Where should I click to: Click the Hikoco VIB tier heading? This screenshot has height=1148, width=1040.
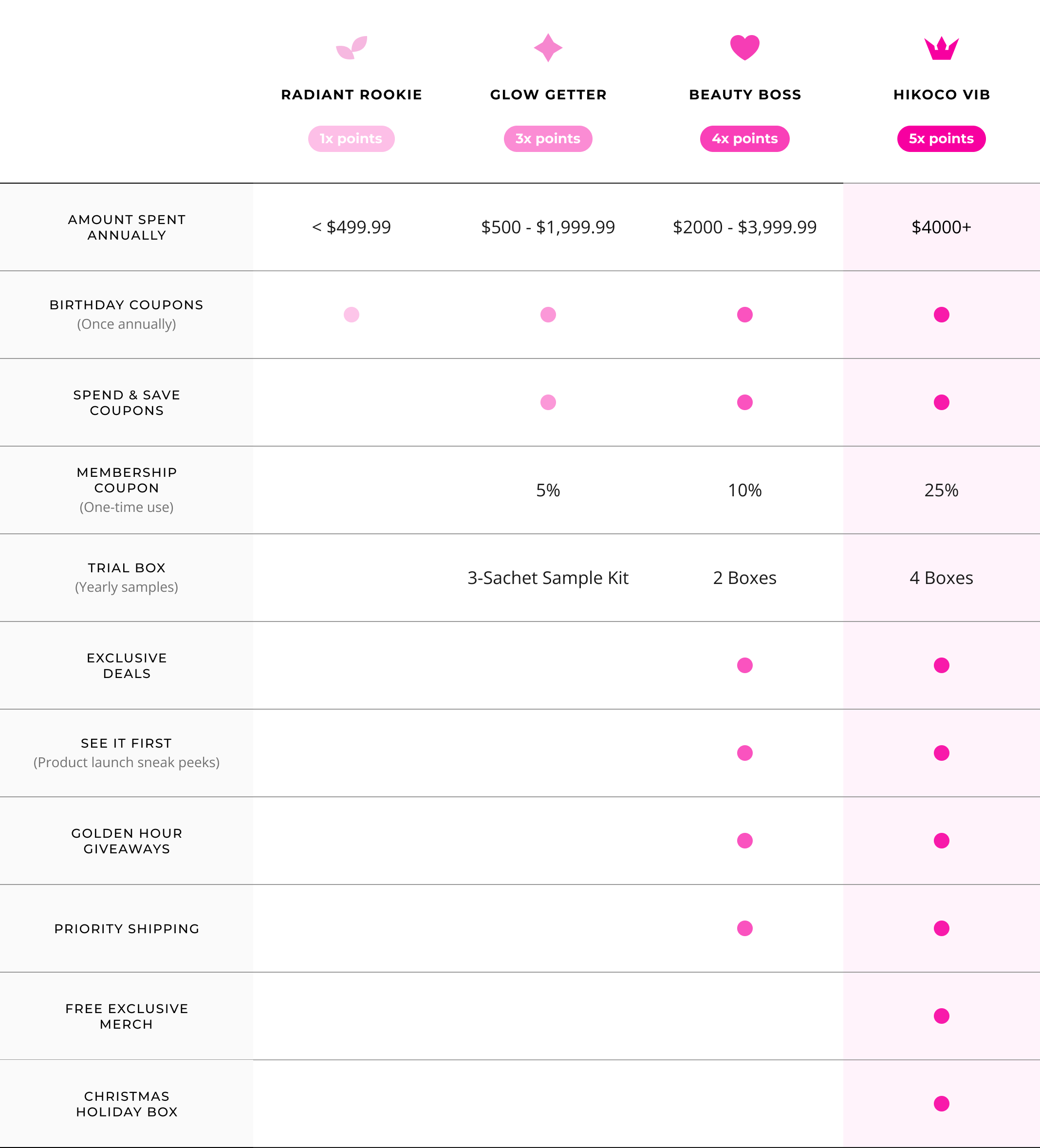[942, 95]
